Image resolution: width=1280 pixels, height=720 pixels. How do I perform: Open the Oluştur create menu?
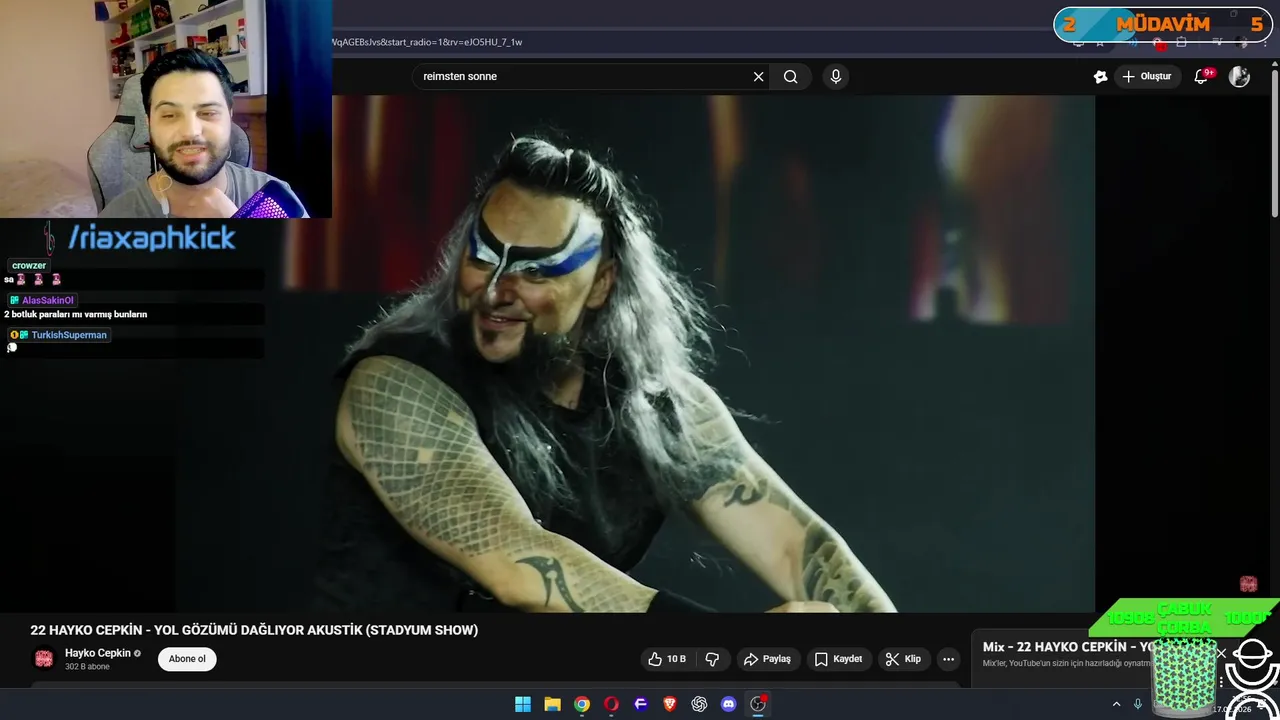click(x=1146, y=77)
